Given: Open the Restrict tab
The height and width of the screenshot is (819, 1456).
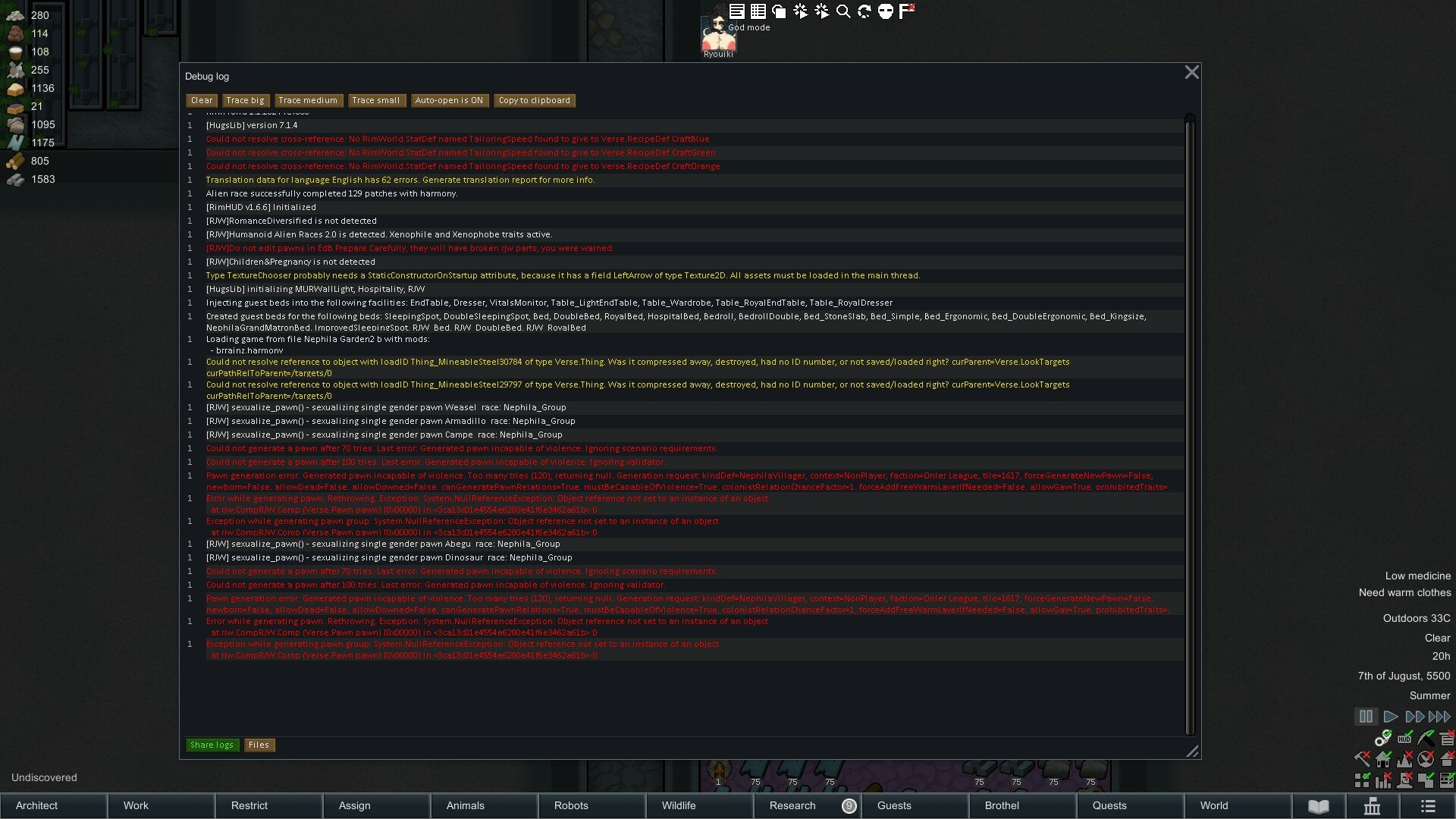Looking at the screenshot, I should [268, 806].
